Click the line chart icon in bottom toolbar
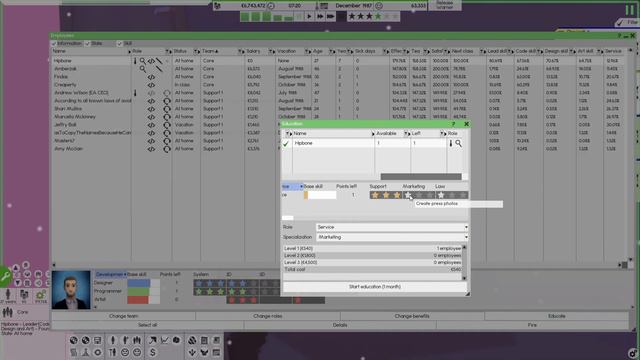 coord(164,340)
